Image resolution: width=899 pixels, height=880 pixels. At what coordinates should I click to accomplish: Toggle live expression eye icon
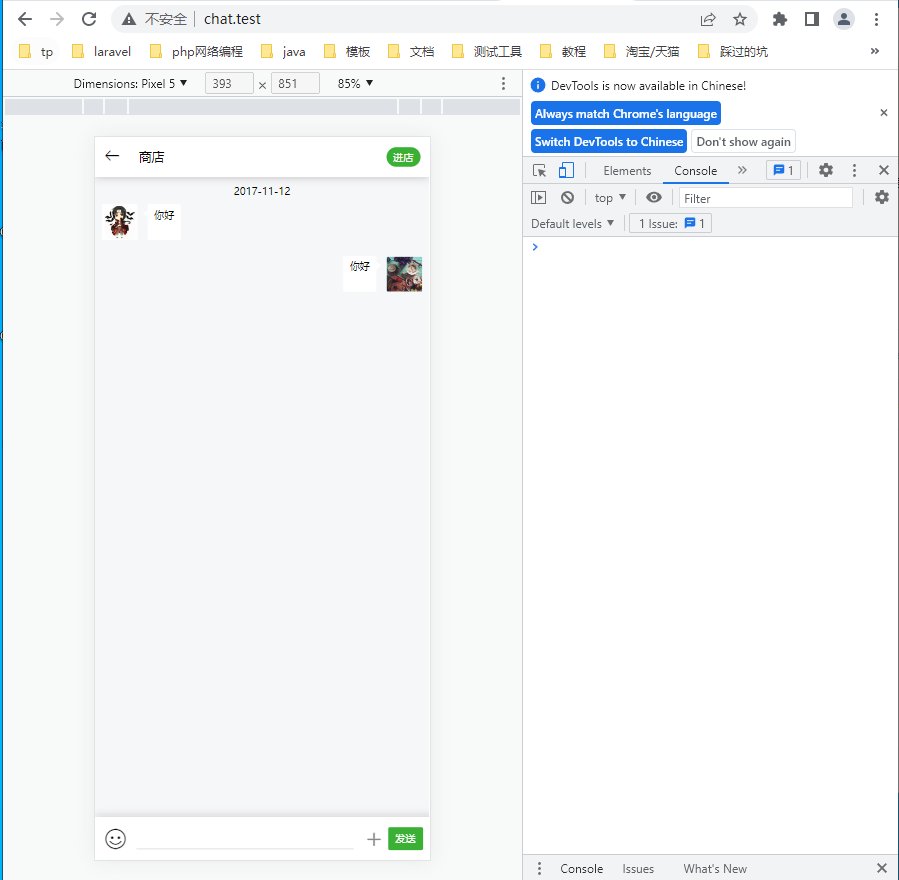click(654, 198)
